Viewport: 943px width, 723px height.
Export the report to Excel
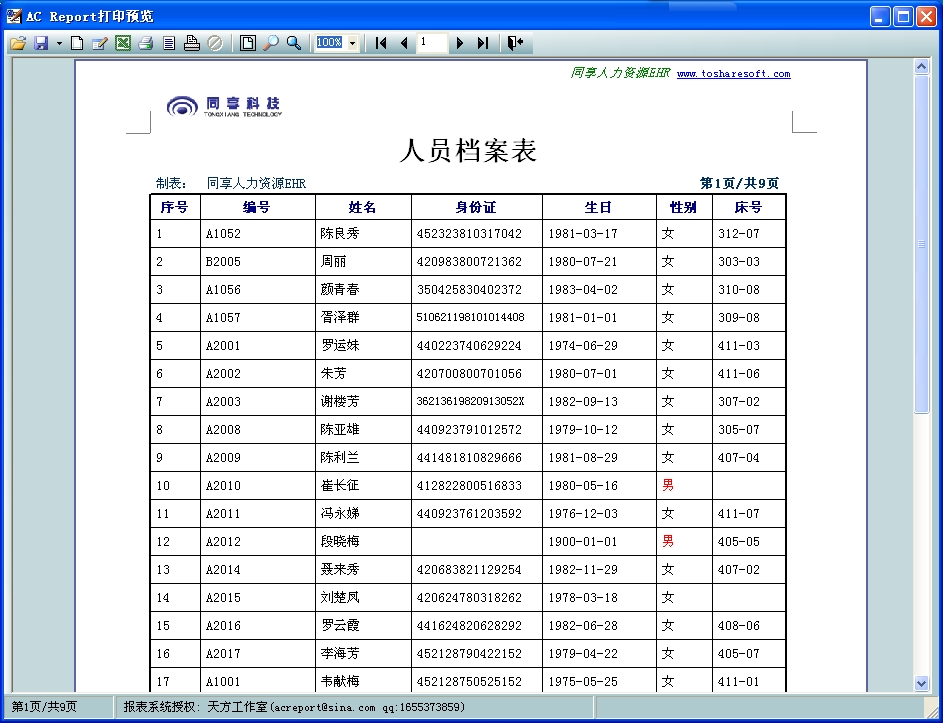[123, 43]
